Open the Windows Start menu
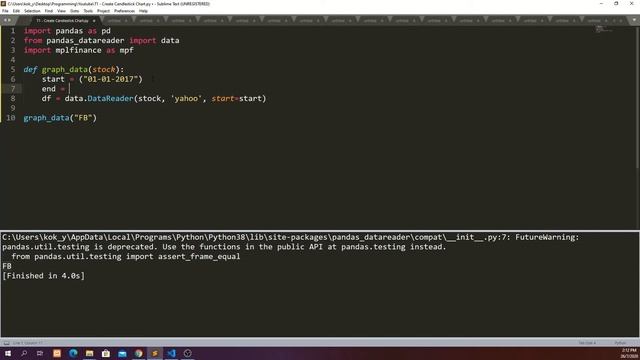This screenshot has width=640, height=360. click(8, 353)
